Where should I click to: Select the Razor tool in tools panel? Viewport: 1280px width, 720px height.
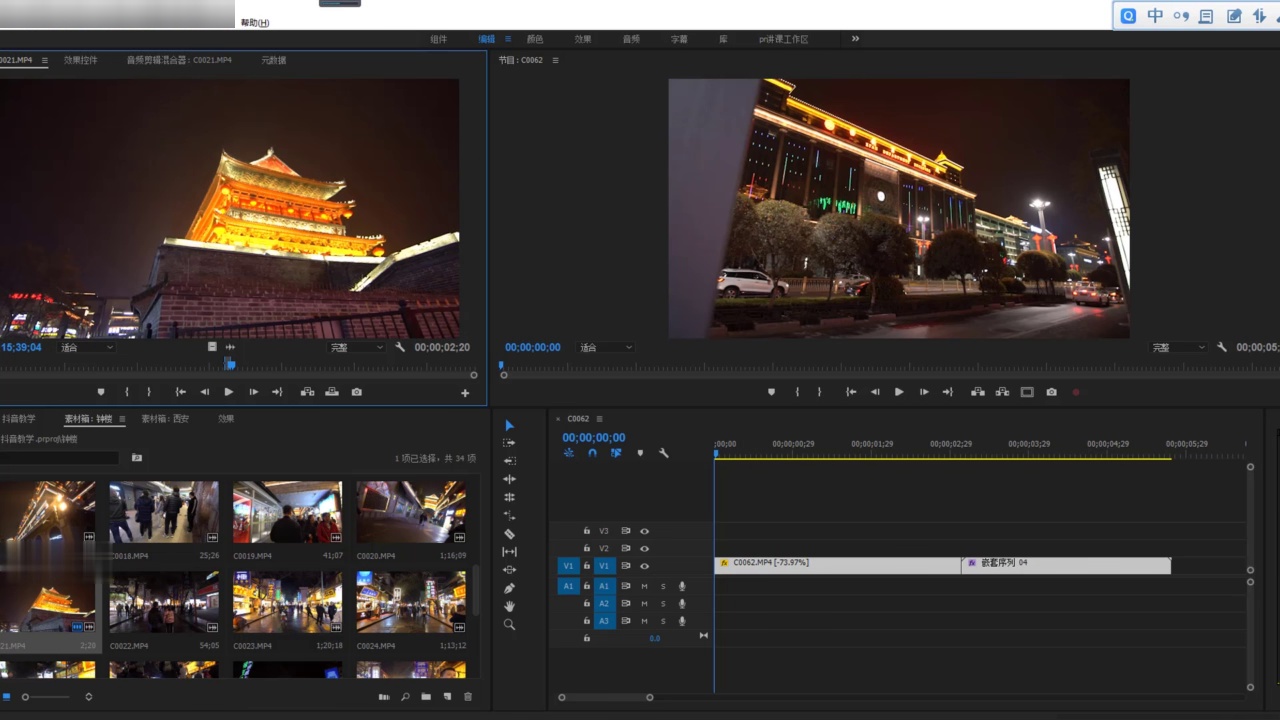click(x=509, y=534)
